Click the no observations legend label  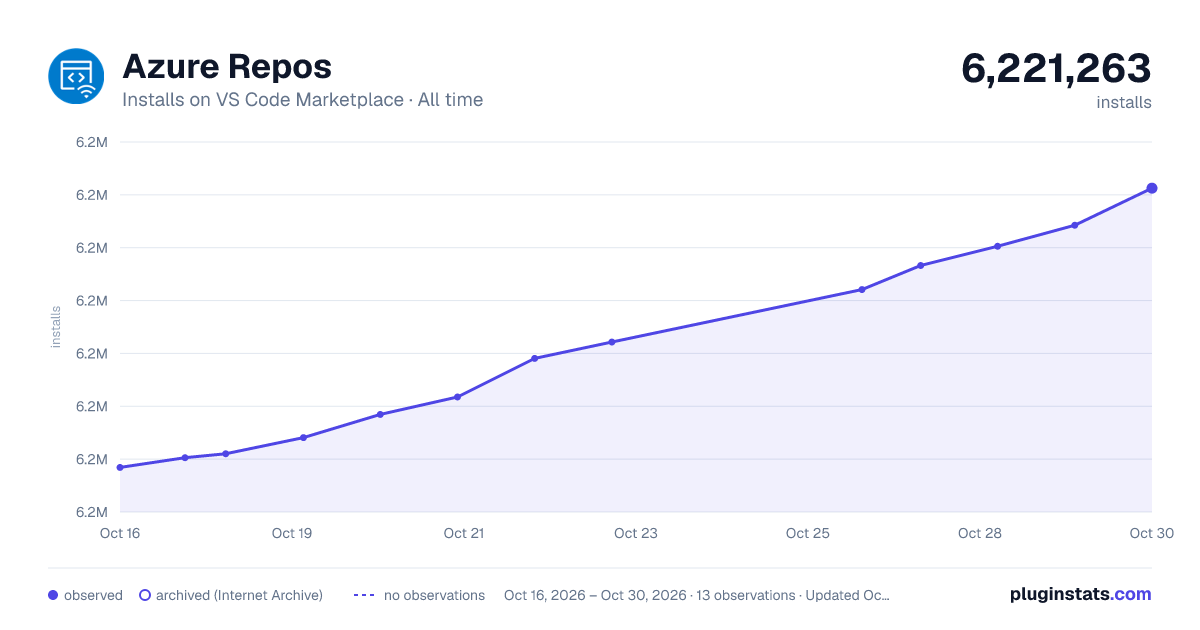click(434, 595)
